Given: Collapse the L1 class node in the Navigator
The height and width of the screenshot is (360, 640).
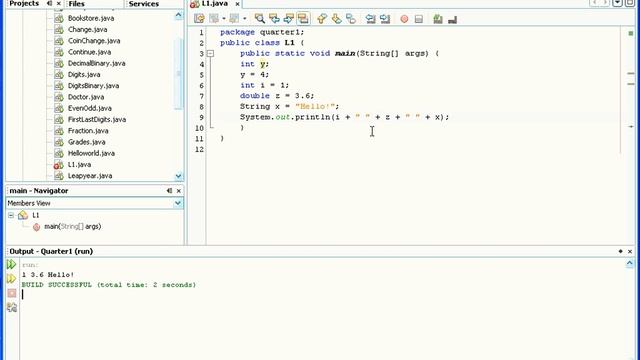Looking at the screenshot, I should click(x=11, y=215).
